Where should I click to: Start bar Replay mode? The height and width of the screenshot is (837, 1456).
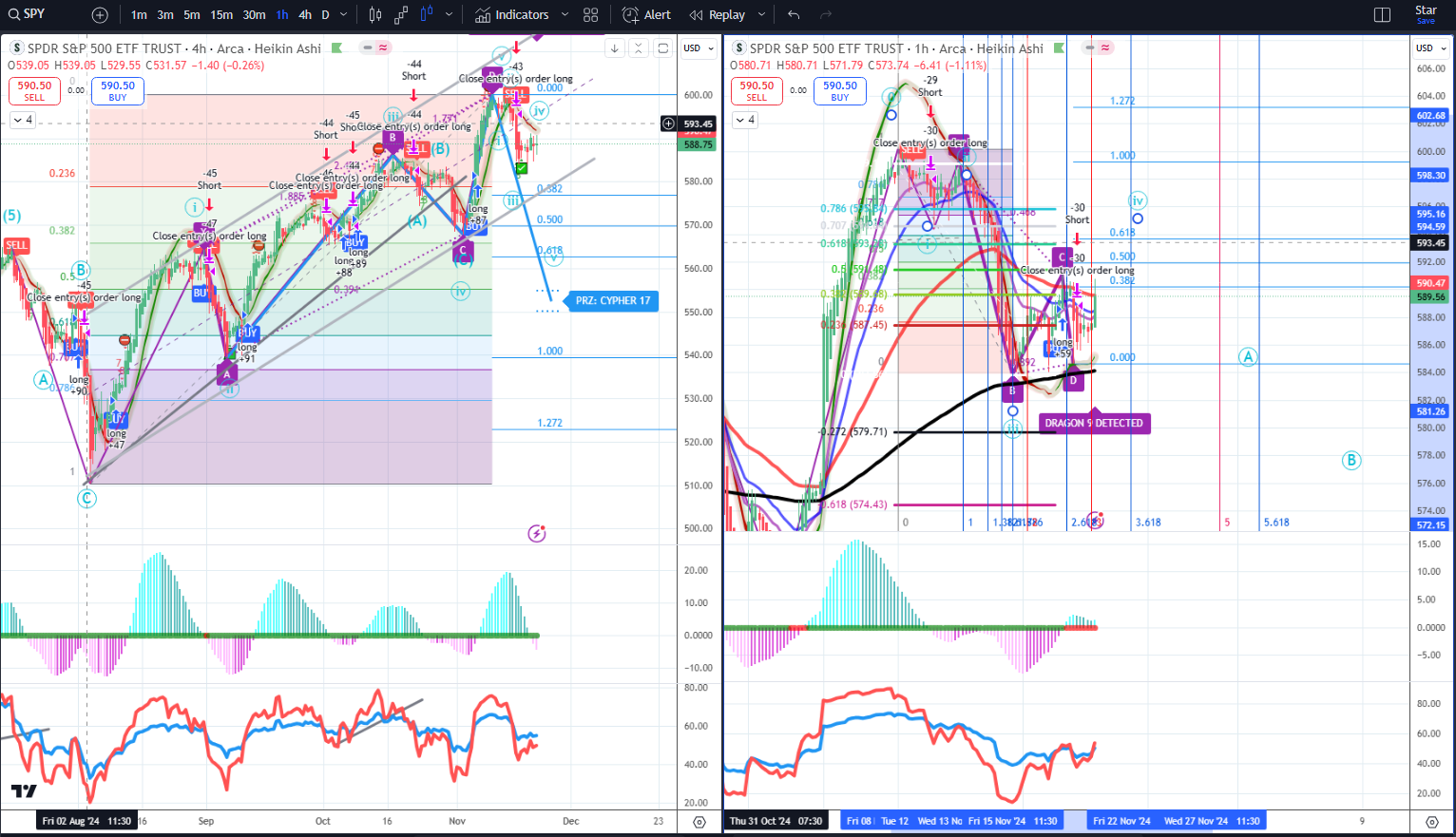pos(718,15)
